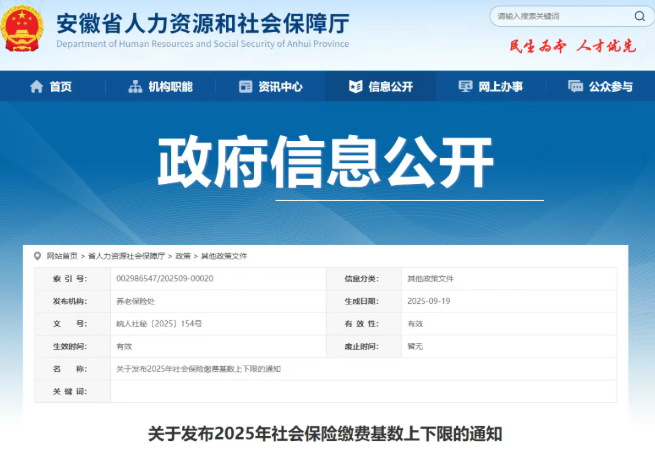Click the book icon beside 信息公开
The image size is (655, 453).
[x=355, y=87]
